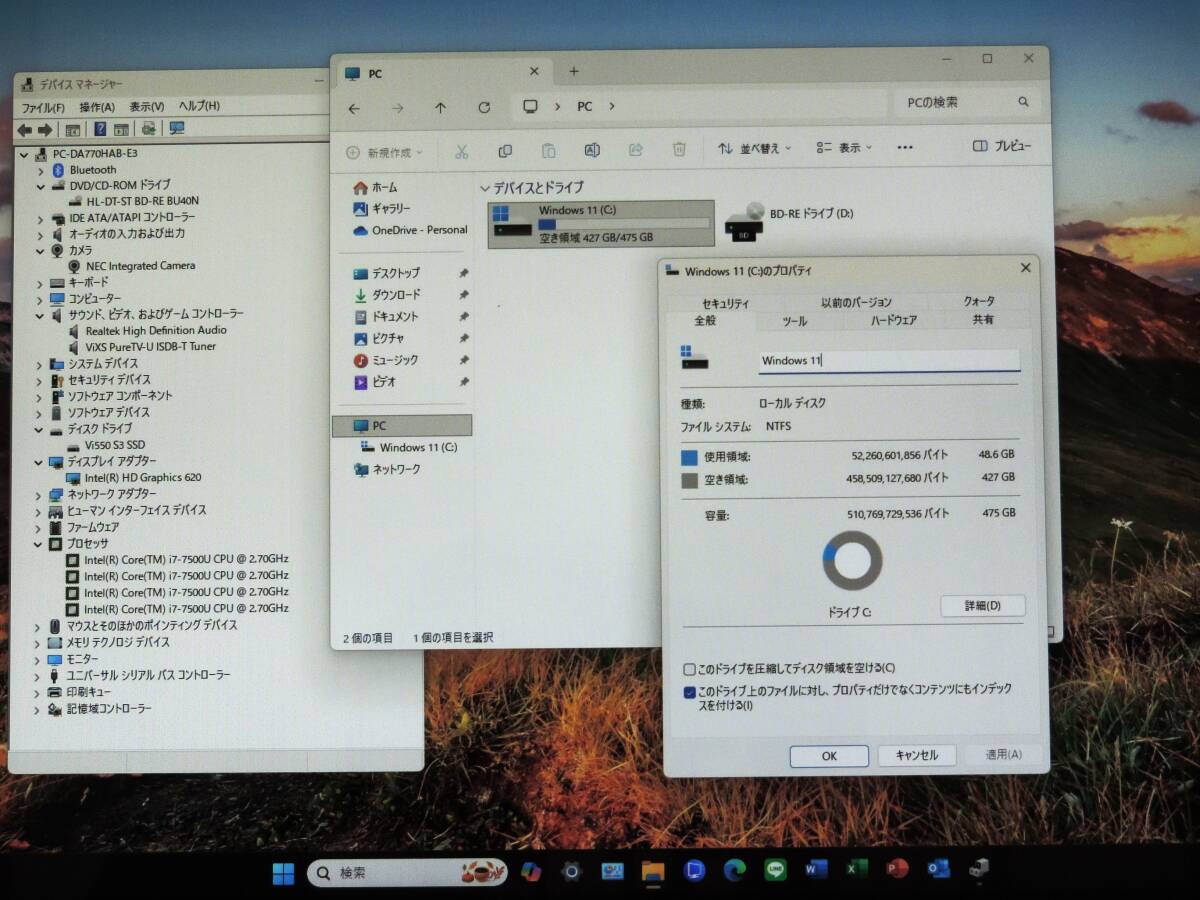Click the Share icon in Explorer toolbar

635,150
